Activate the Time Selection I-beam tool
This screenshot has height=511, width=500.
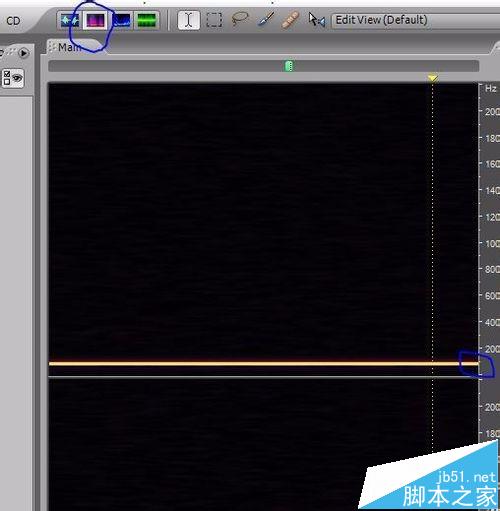click(189, 20)
